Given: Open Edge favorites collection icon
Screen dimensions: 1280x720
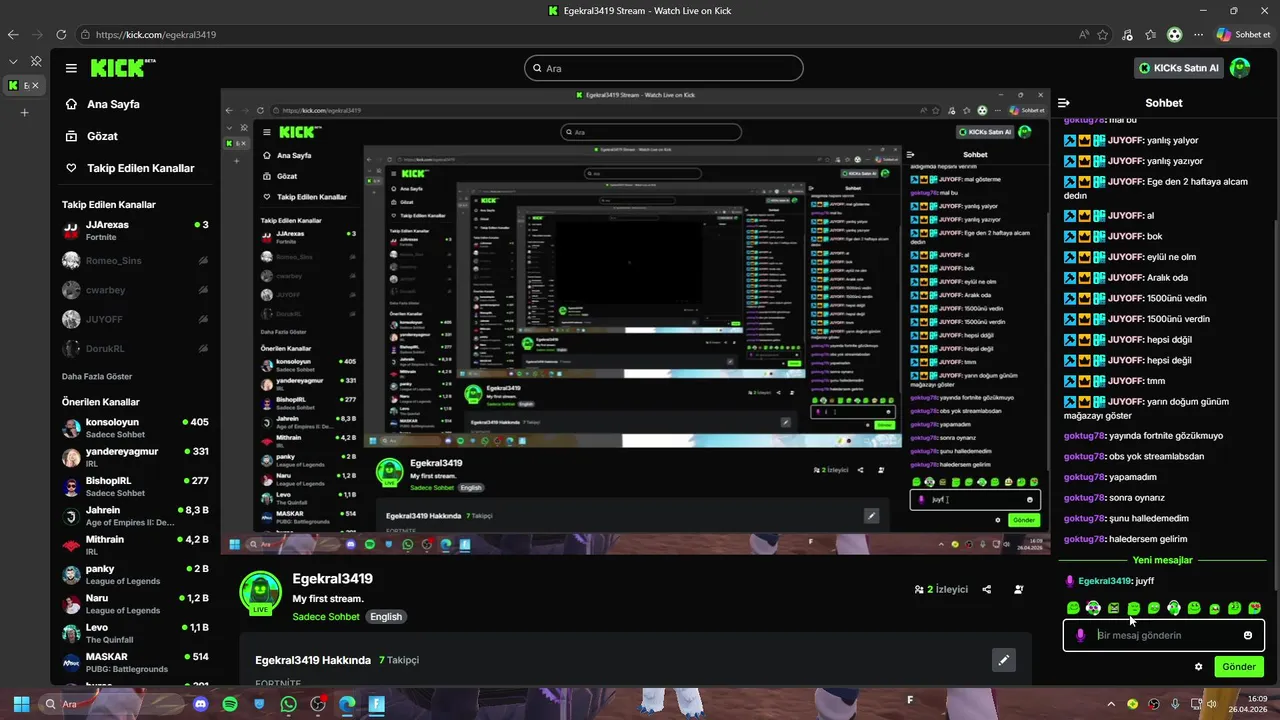Looking at the screenshot, I should 1150,34.
